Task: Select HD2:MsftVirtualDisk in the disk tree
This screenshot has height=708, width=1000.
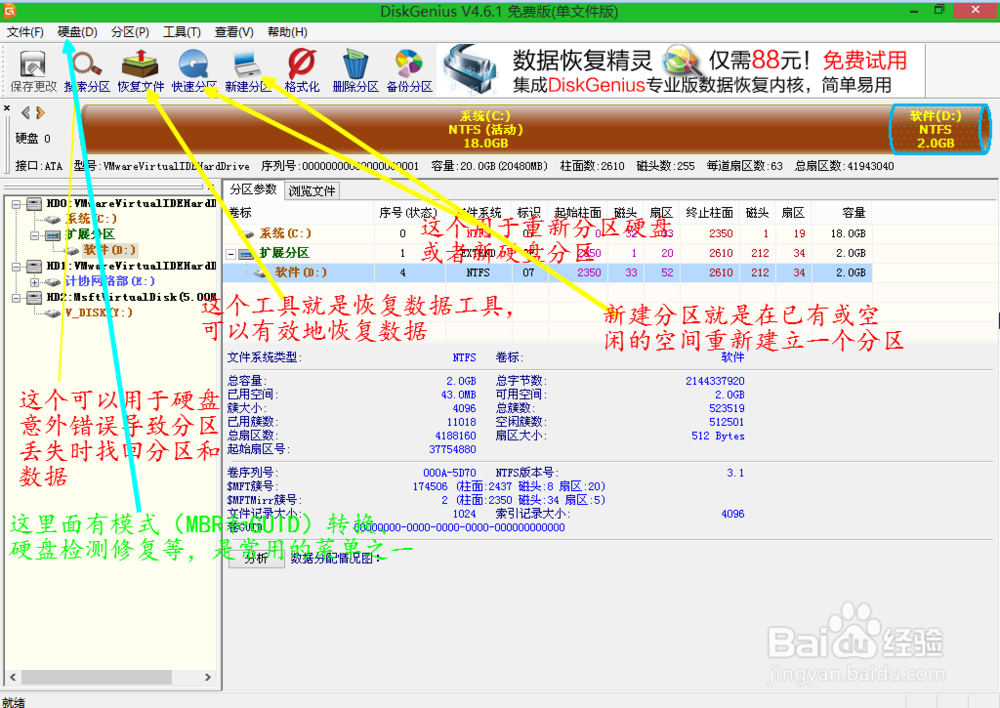Action: point(131,297)
